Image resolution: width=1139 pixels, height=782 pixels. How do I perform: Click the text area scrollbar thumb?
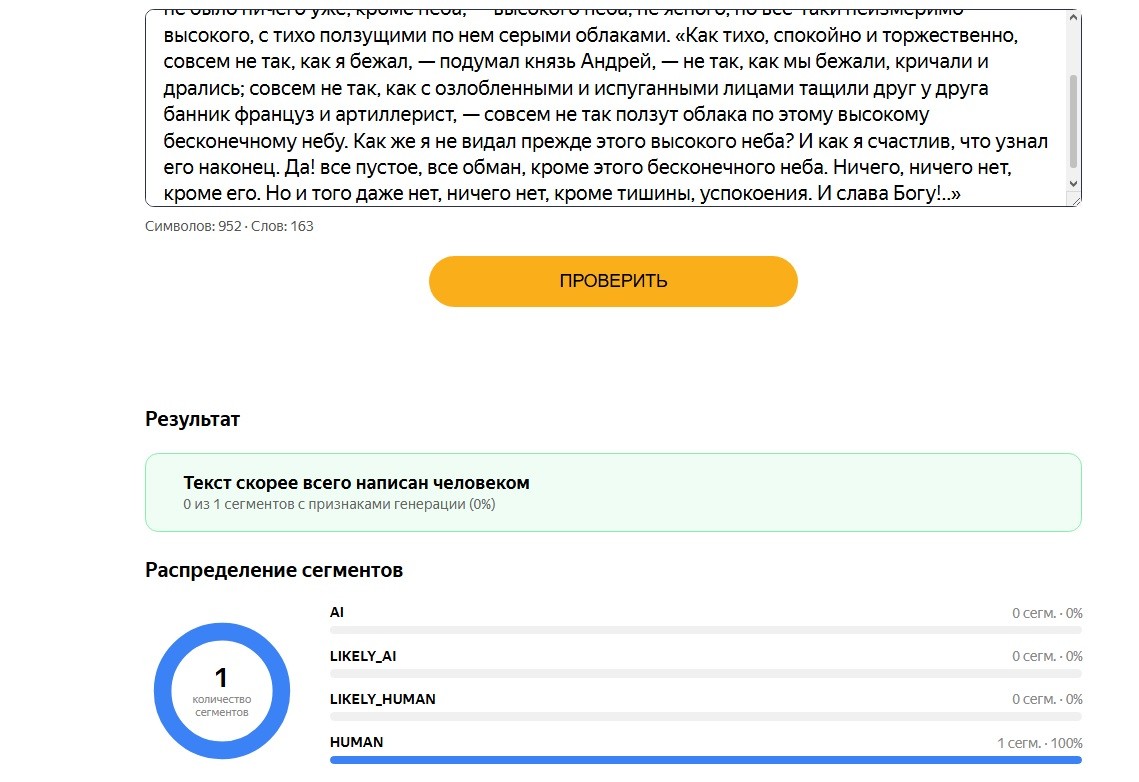pyautogui.click(x=1074, y=121)
